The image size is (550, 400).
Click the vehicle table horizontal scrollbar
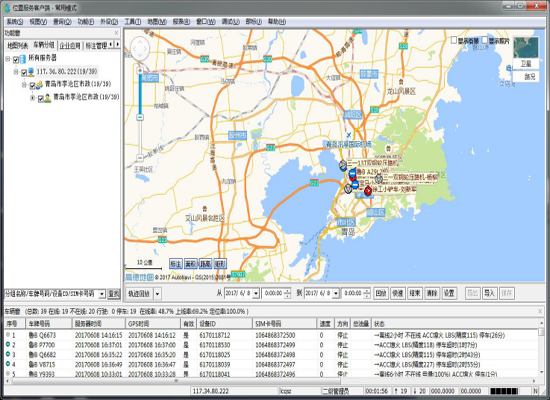[175, 381]
